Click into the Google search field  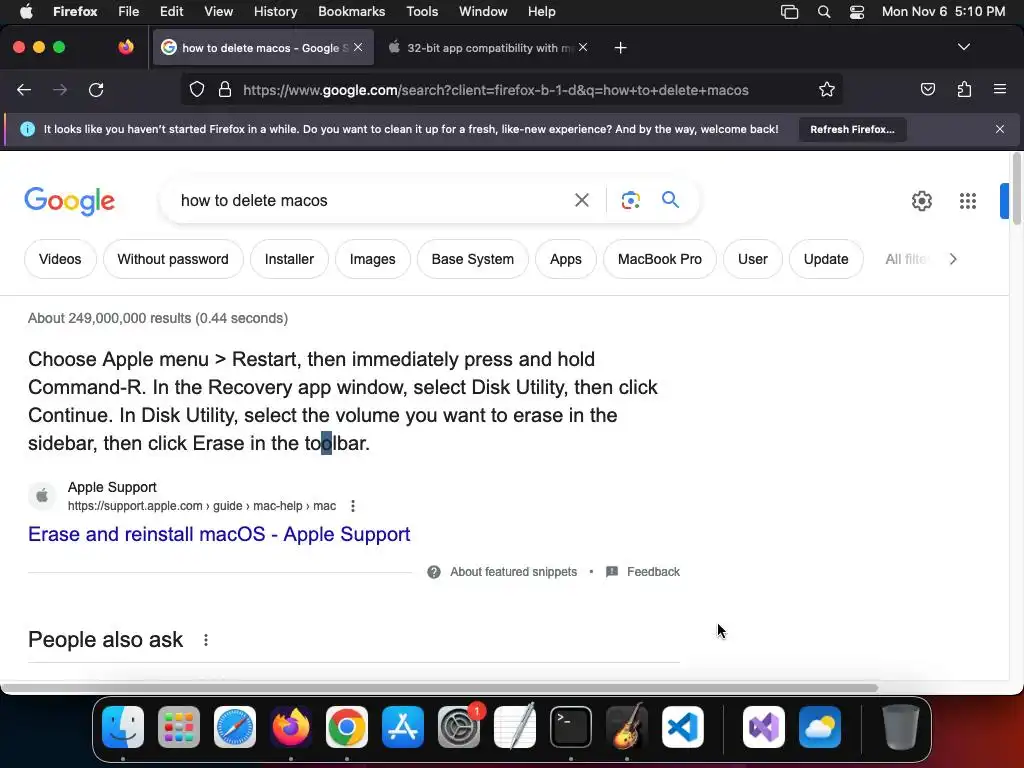click(372, 200)
